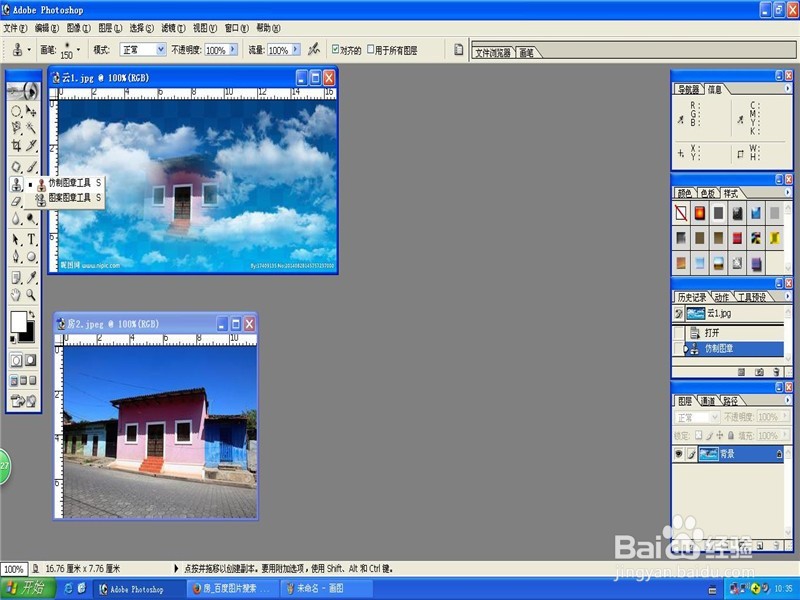Image resolution: width=800 pixels, height=600 pixels.
Task: Toggle eye visibility of 背景 layer
Action: point(678,454)
